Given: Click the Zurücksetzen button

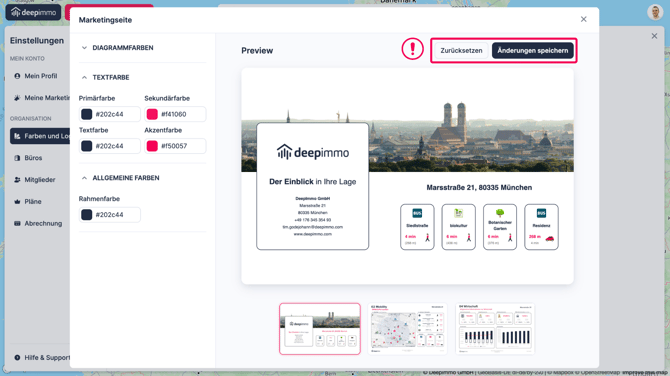Looking at the screenshot, I should (461, 50).
